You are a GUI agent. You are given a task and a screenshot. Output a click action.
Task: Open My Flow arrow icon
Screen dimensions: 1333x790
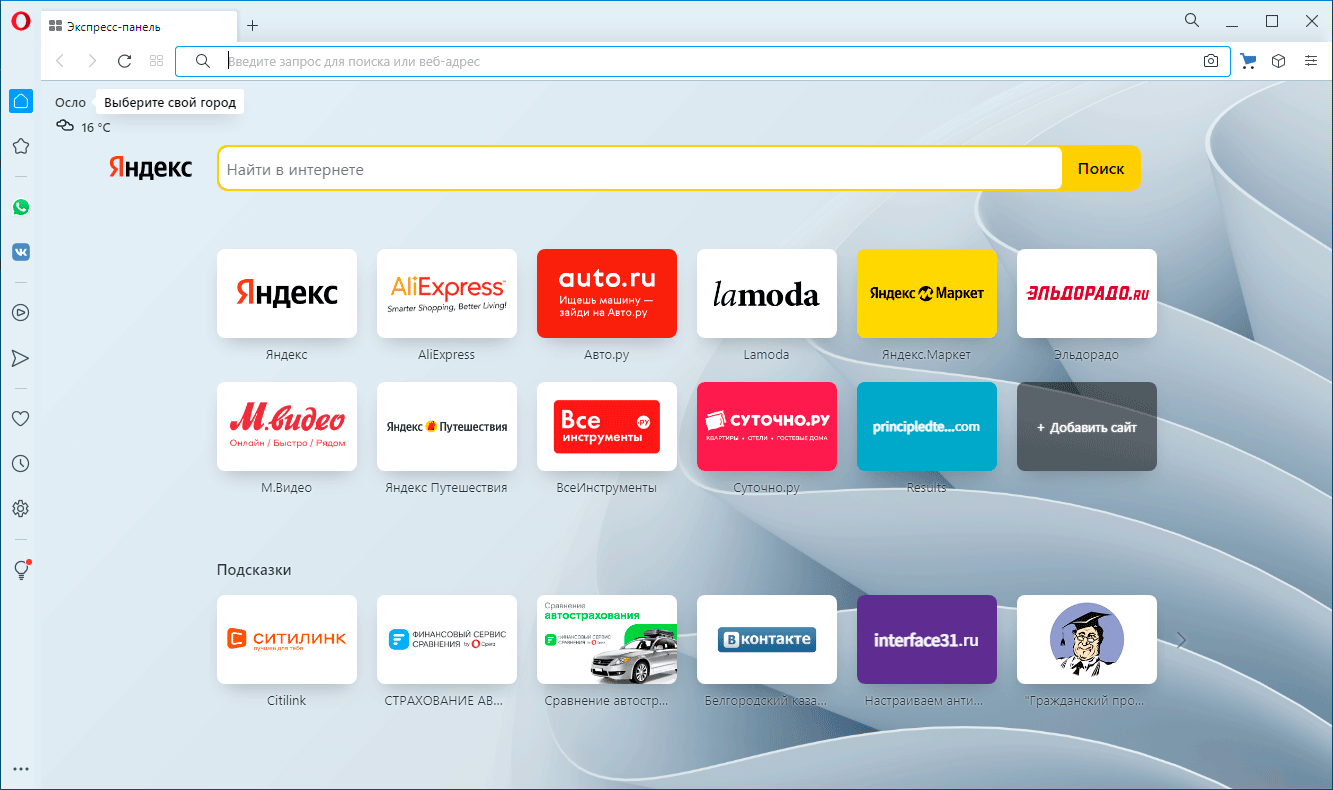[x=20, y=358]
